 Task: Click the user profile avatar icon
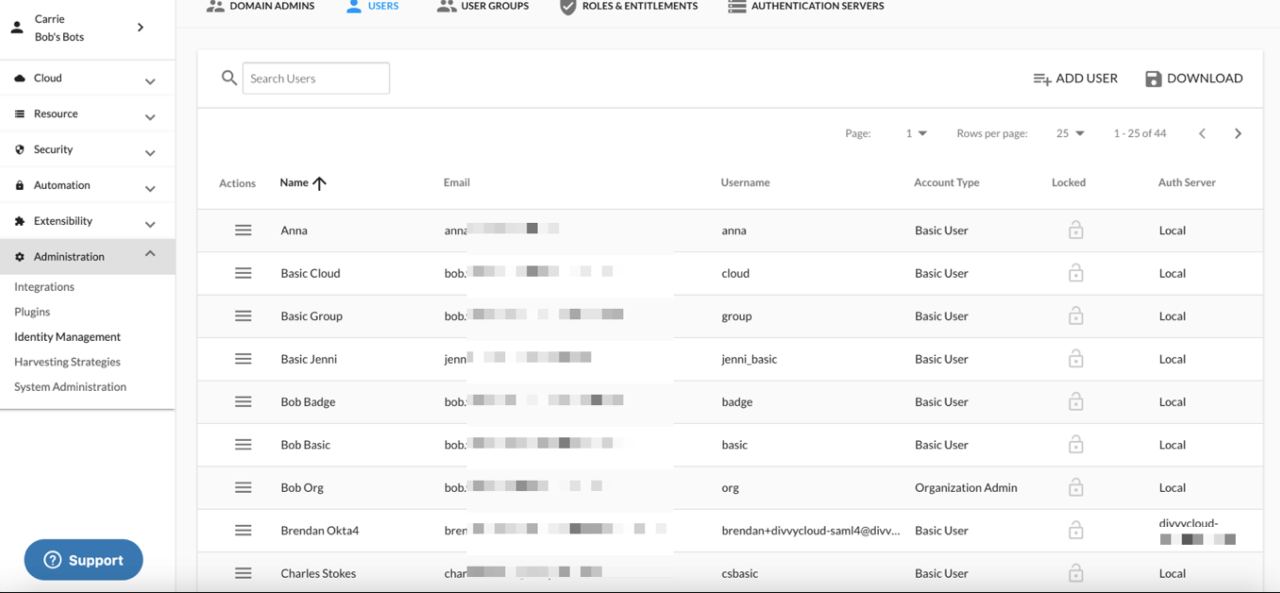[x=17, y=28]
